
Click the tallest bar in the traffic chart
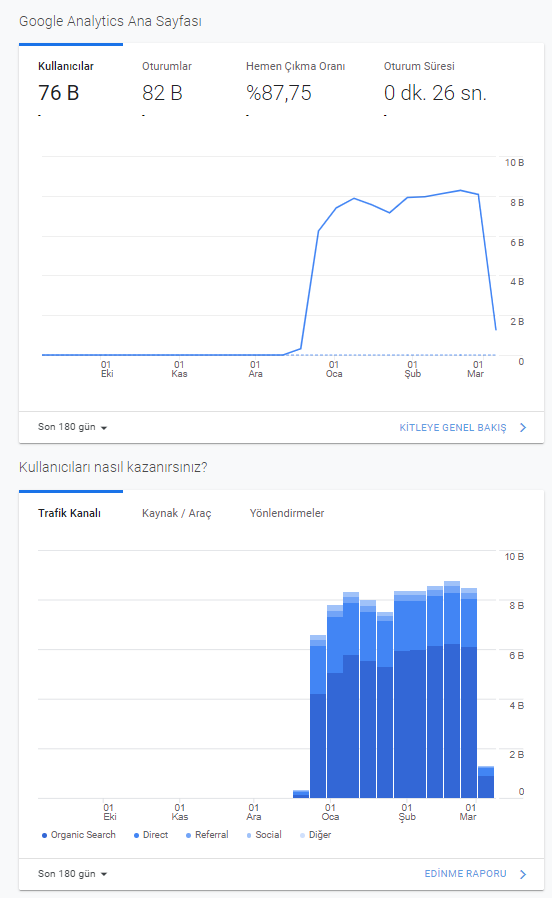[x=452, y=690]
